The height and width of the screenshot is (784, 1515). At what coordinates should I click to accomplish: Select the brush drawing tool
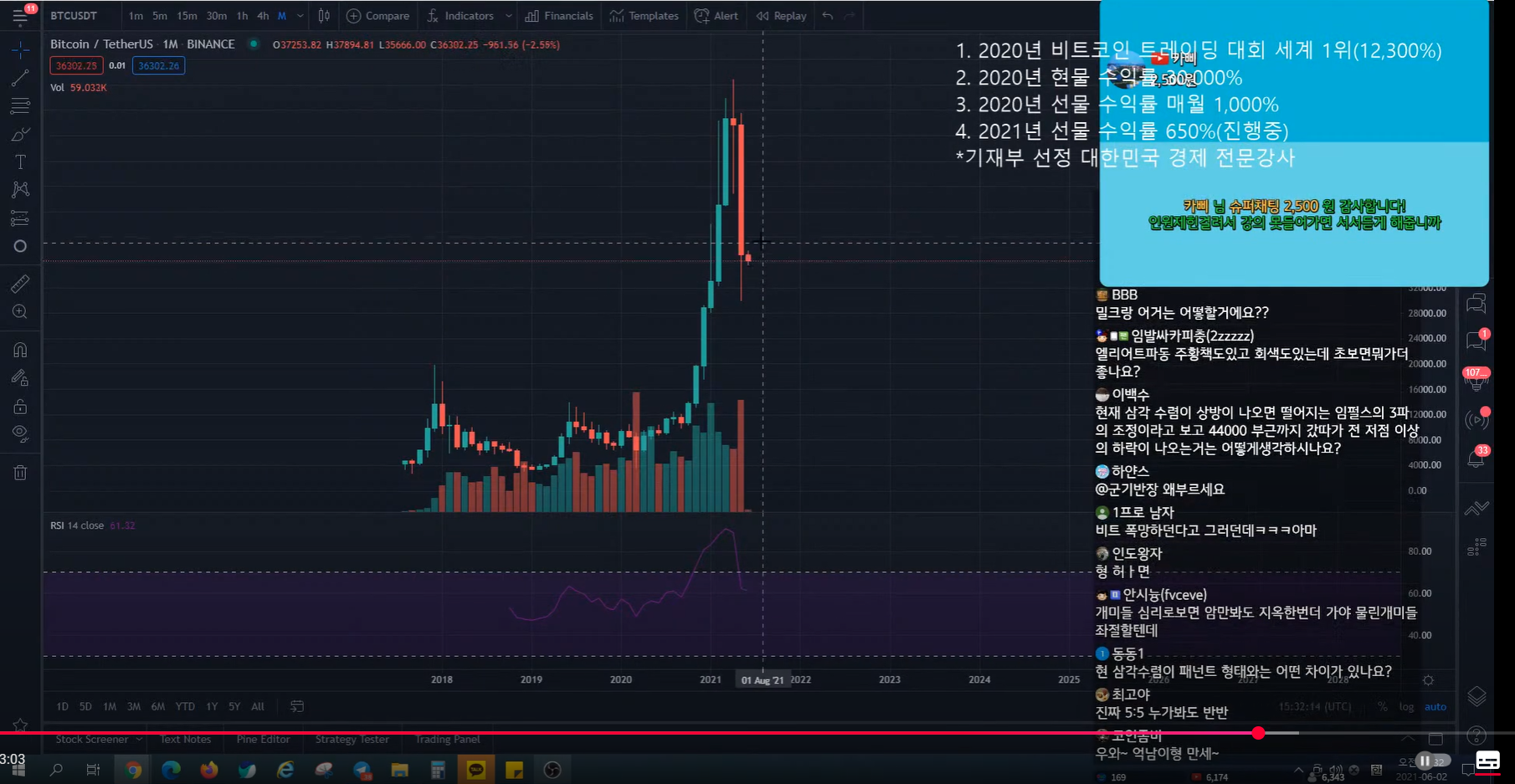20,135
